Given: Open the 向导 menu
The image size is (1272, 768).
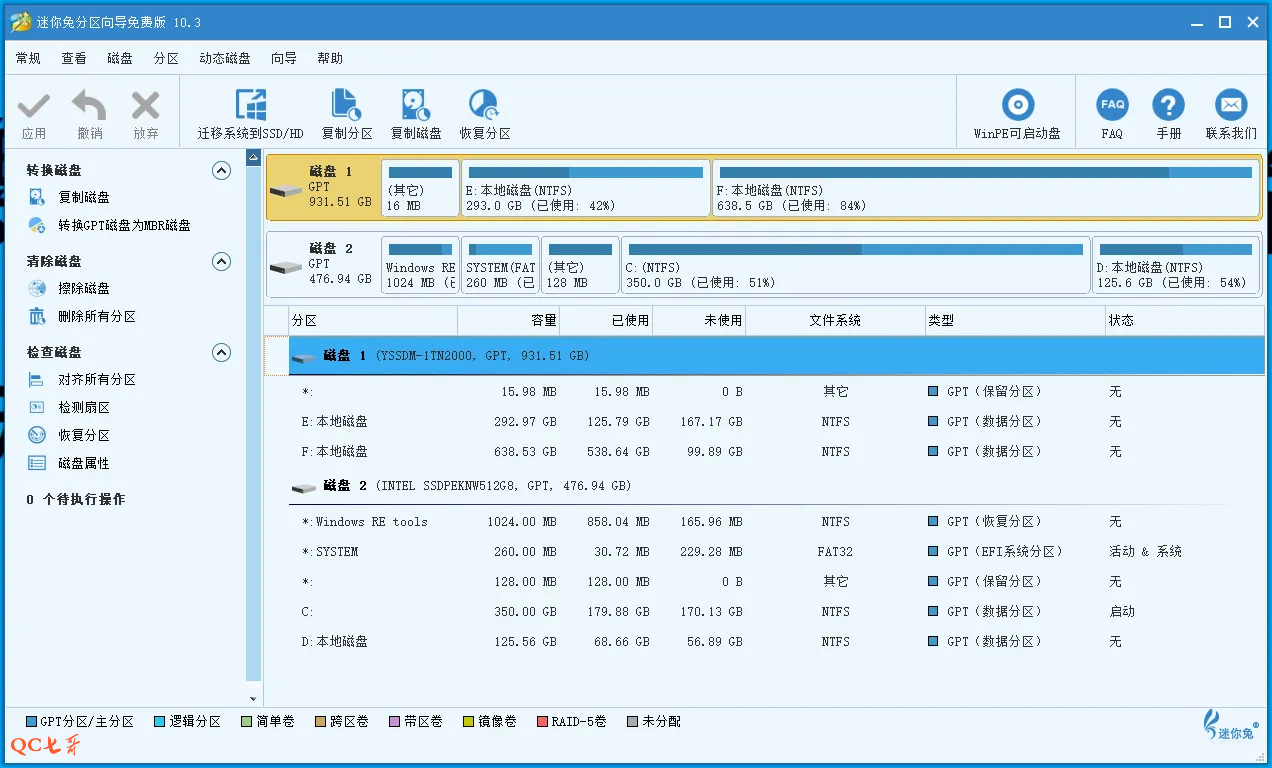Looking at the screenshot, I should tap(284, 59).
